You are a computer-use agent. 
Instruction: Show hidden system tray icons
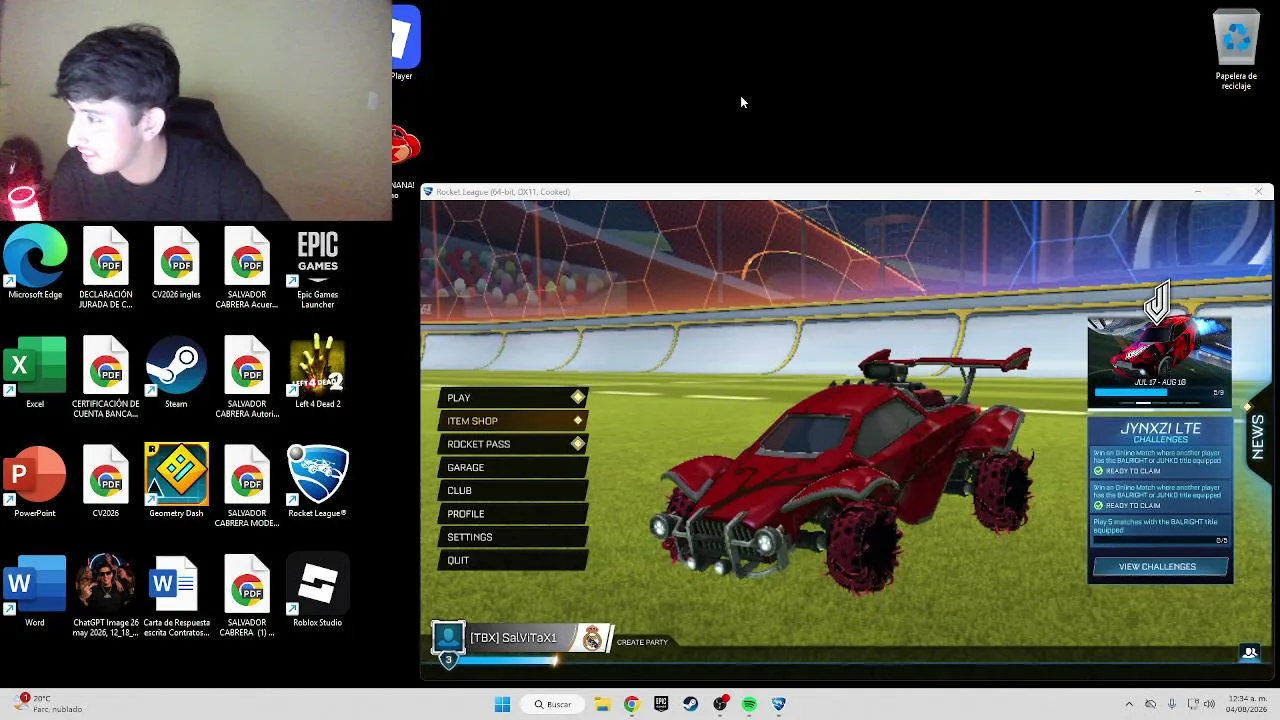click(x=1129, y=704)
